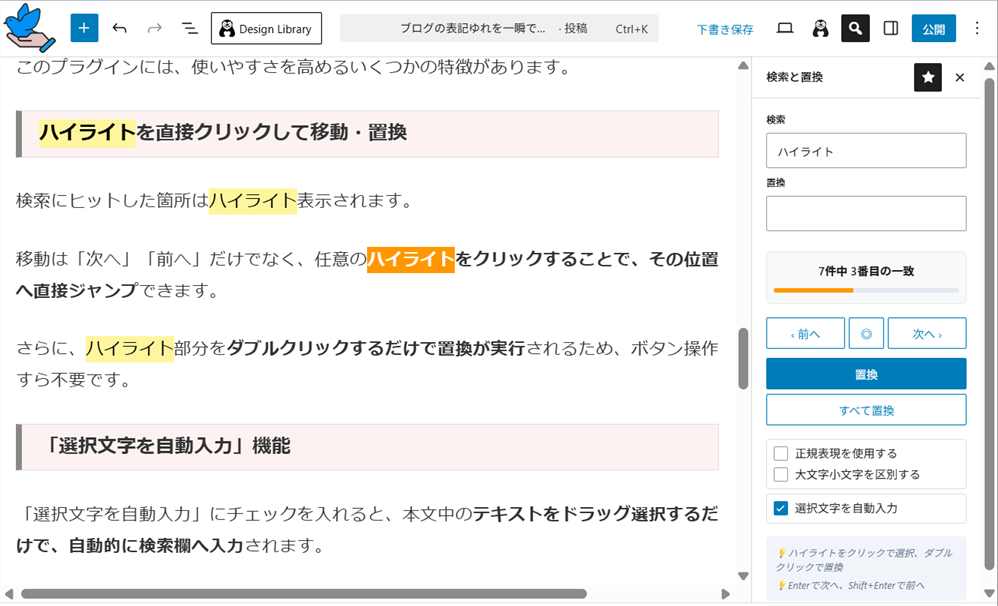Click the match progress bar

(x=866, y=290)
